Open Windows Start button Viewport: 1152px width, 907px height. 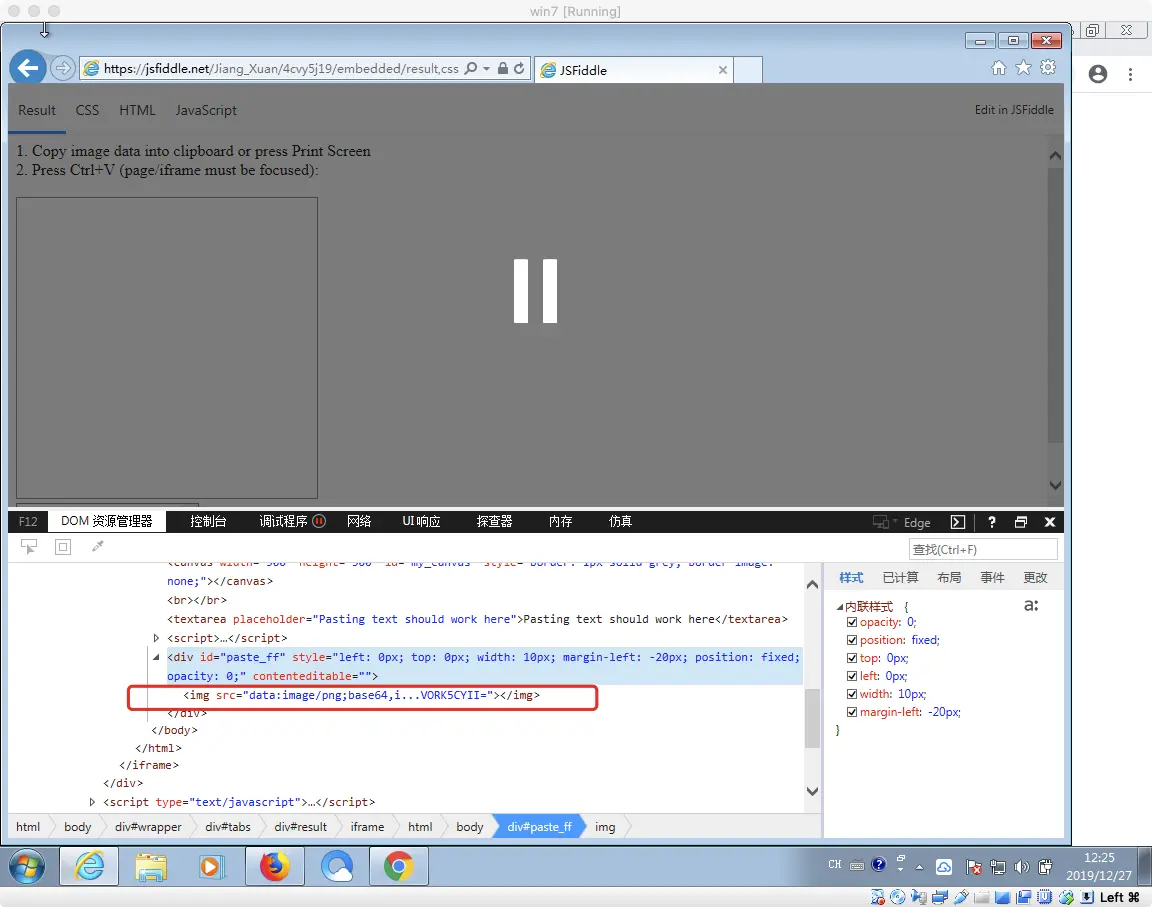click(27, 867)
